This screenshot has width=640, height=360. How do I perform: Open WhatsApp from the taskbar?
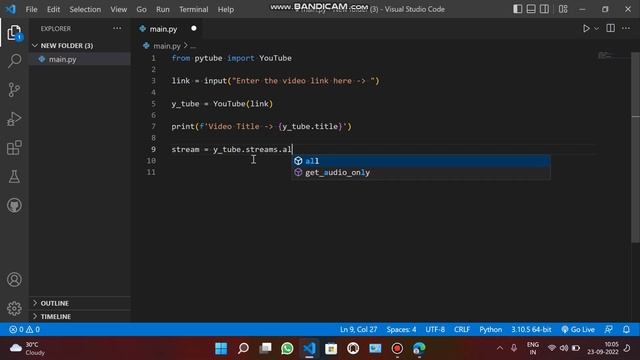287,349
